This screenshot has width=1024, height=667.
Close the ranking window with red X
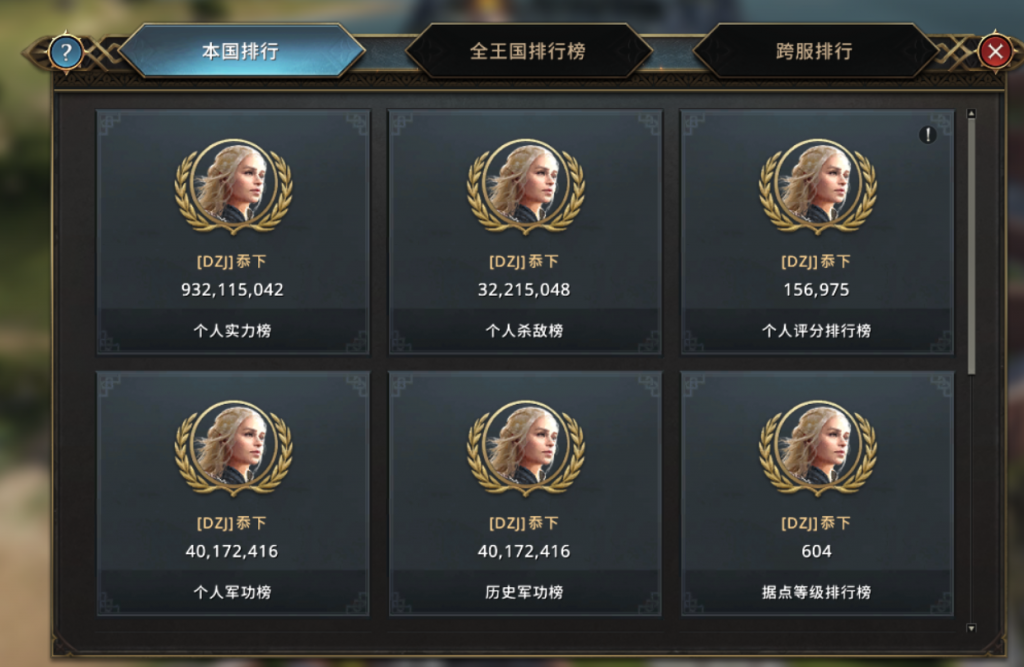click(995, 51)
